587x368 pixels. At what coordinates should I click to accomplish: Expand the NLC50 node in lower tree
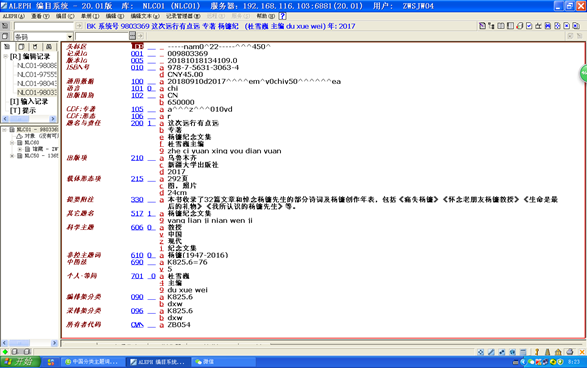click(12, 156)
